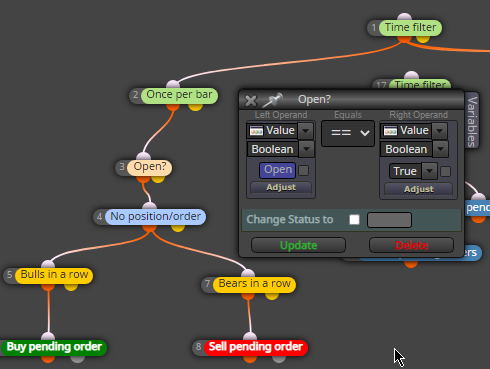Click input connector atop Sell pending order
The width and height of the screenshot is (490, 369).
[250, 336]
